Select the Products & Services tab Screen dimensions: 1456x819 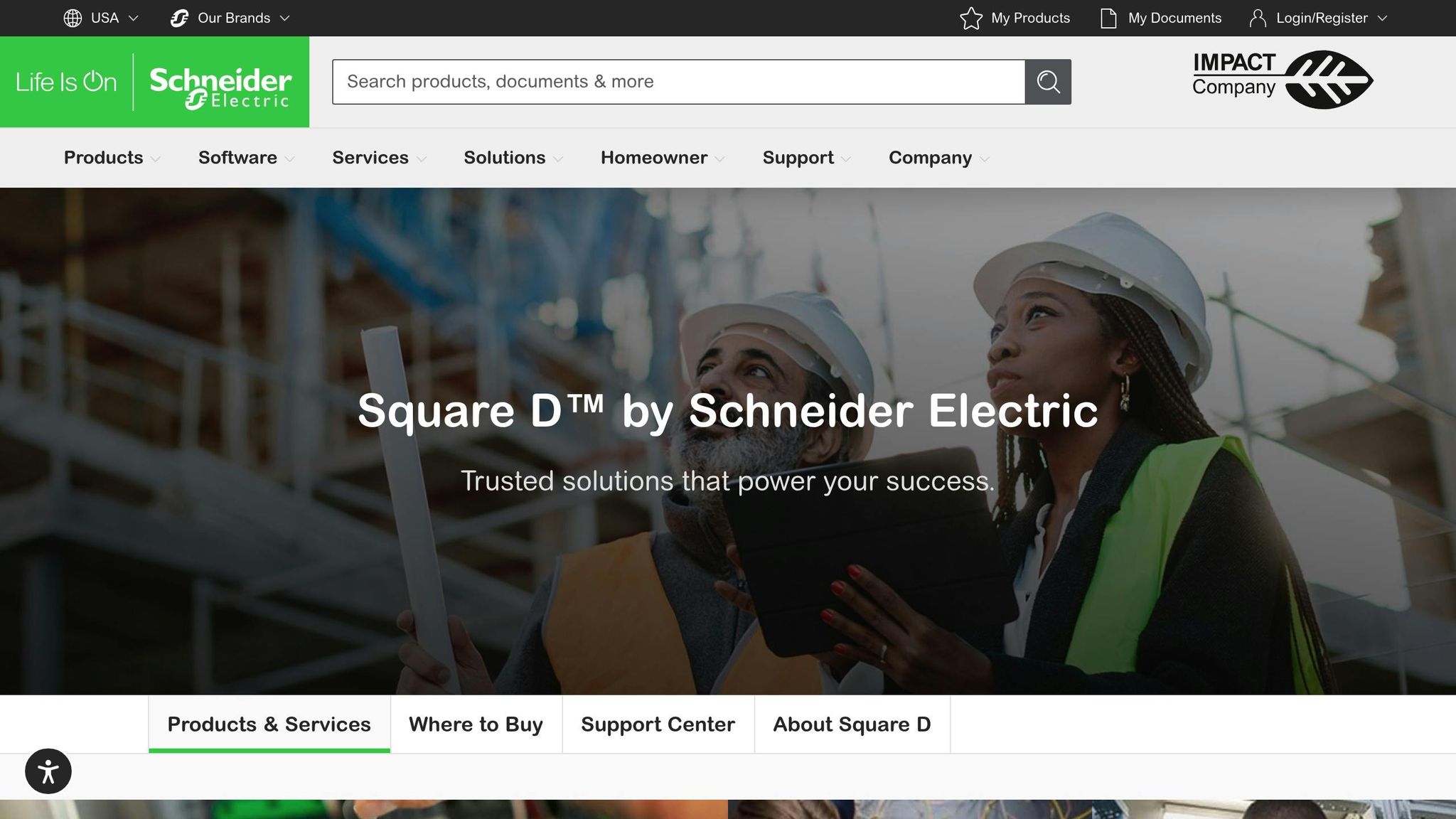click(x=268, y=724)
